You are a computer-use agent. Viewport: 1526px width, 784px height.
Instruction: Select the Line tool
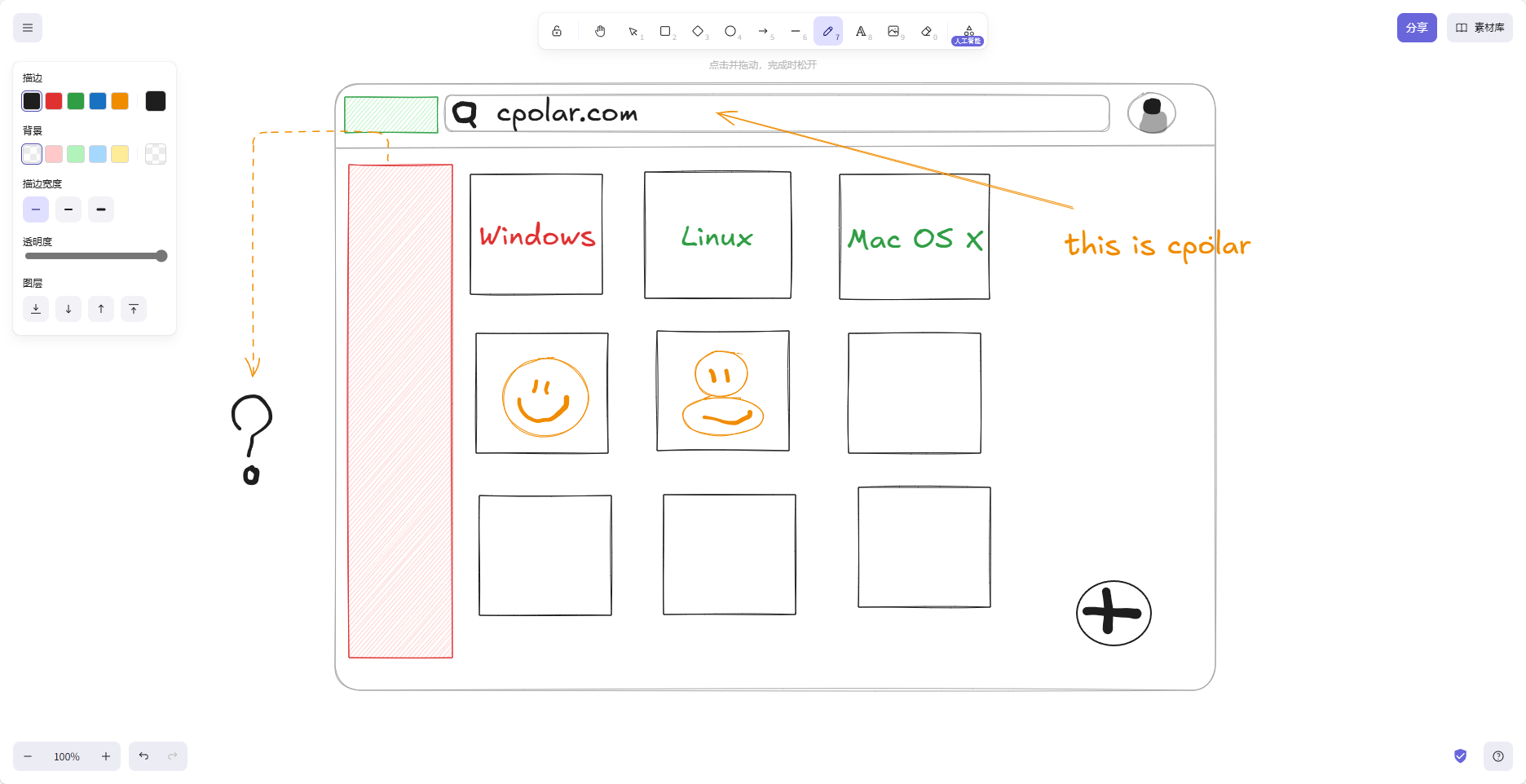796,31
